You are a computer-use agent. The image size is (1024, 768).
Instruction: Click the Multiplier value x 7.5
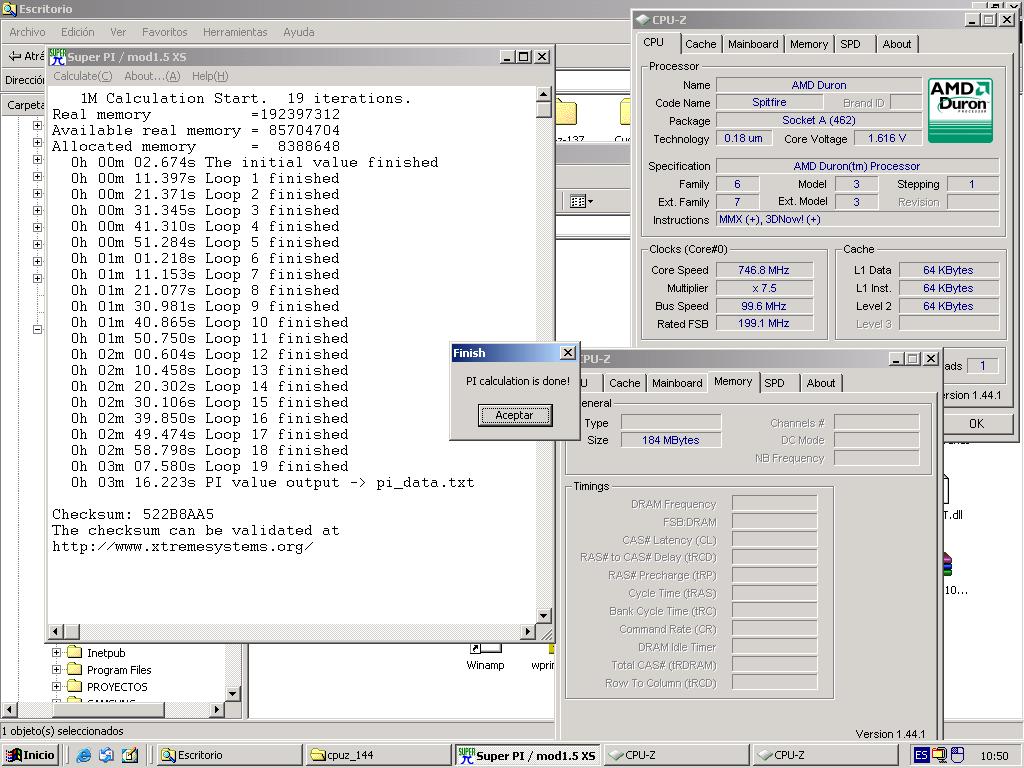(764, 288)
